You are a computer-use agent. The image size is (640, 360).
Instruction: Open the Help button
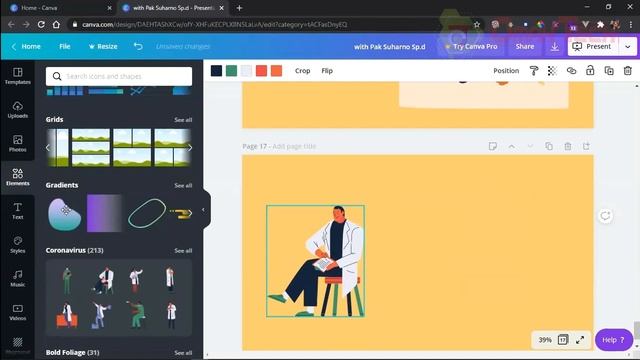coord(613,340)
